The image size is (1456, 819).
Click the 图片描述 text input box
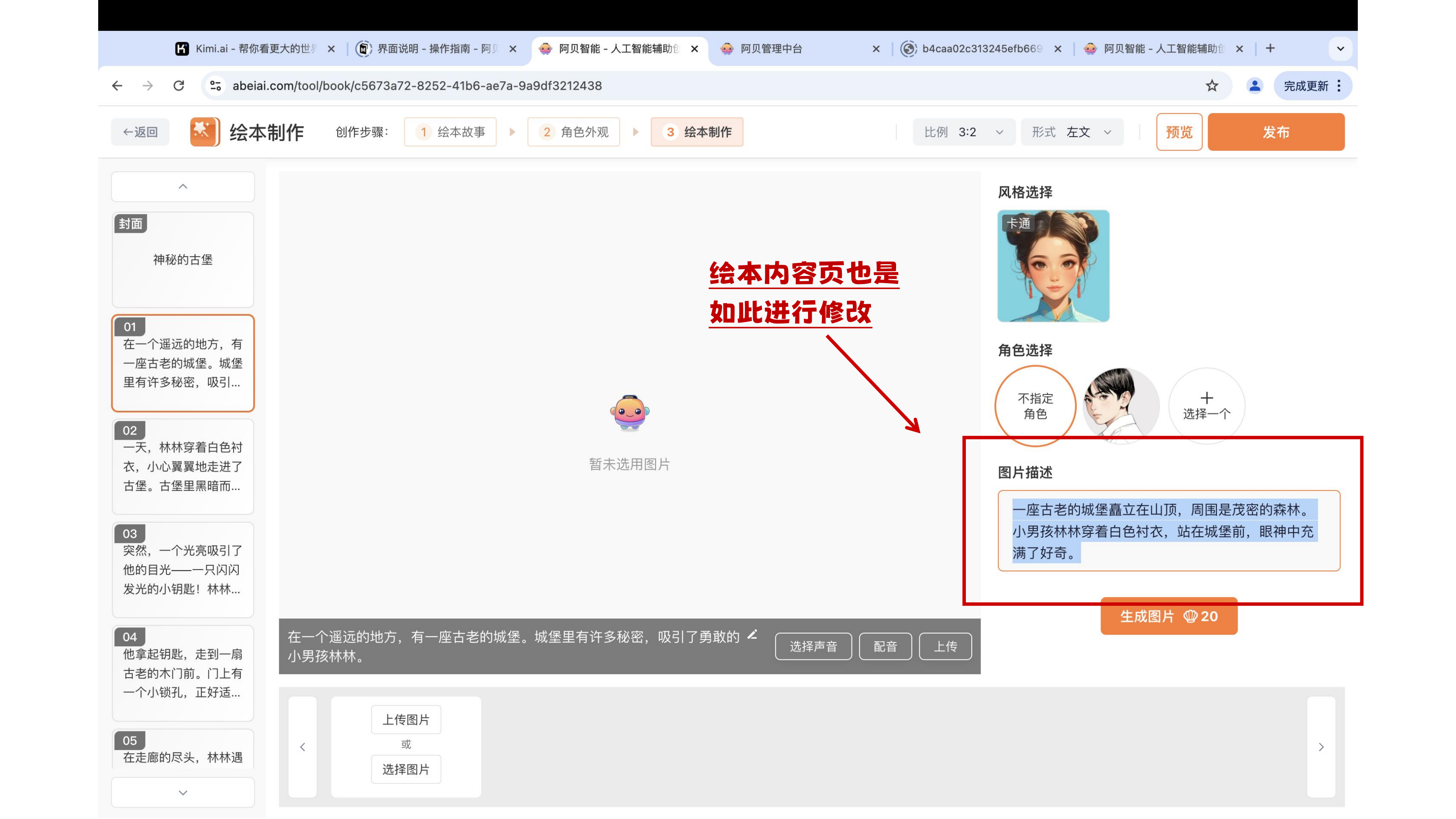coord(1169,531)
